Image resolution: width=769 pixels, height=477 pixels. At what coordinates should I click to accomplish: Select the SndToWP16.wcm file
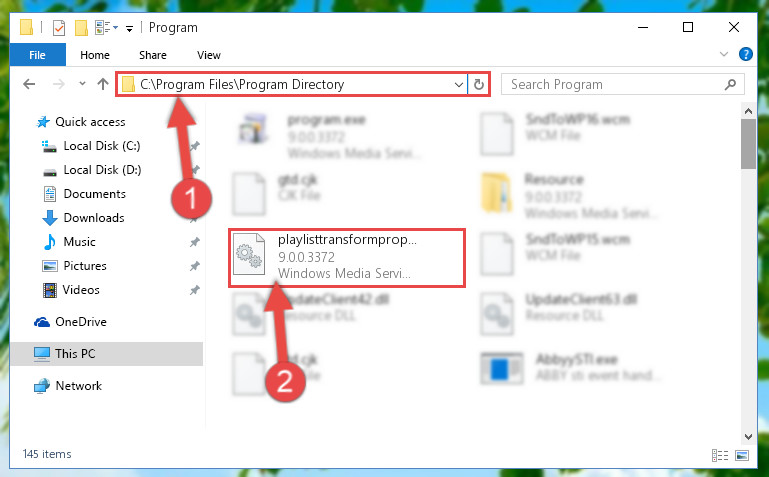coord(557,133)
